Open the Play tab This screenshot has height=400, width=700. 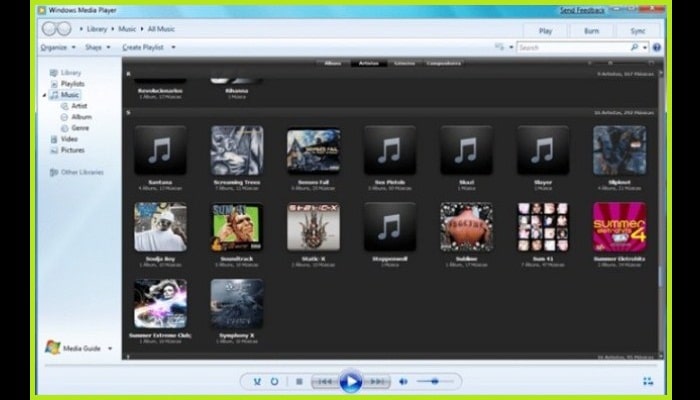(x=546, y=31)
